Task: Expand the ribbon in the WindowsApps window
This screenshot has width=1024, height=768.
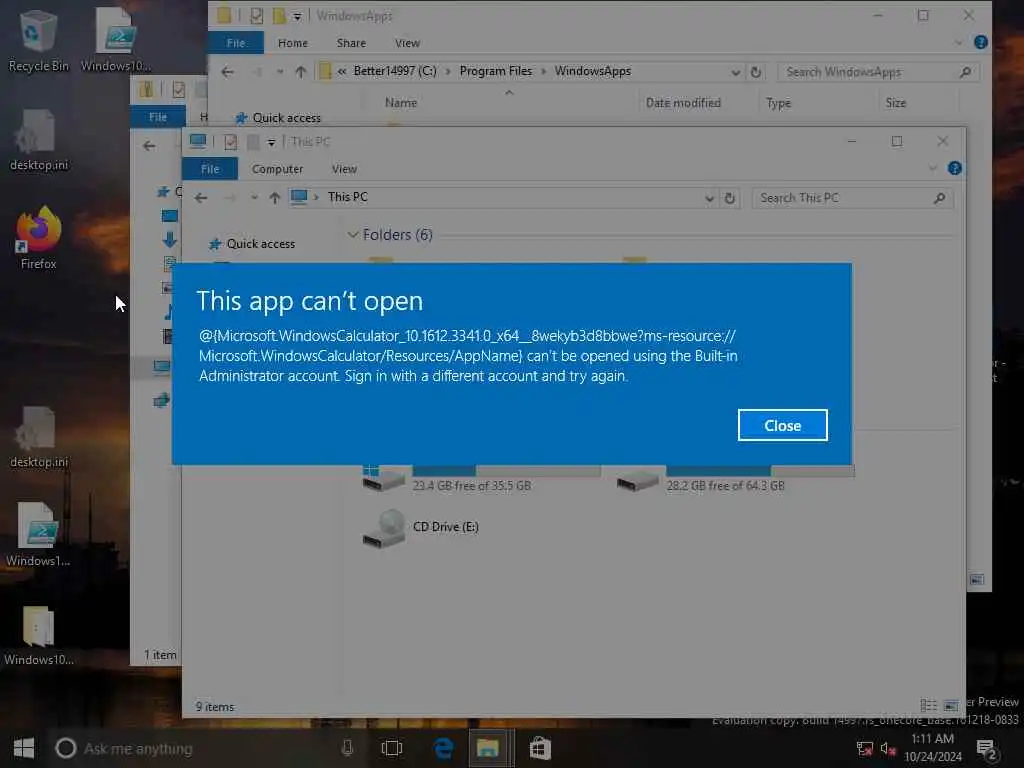Action: [x=959, y=42]
